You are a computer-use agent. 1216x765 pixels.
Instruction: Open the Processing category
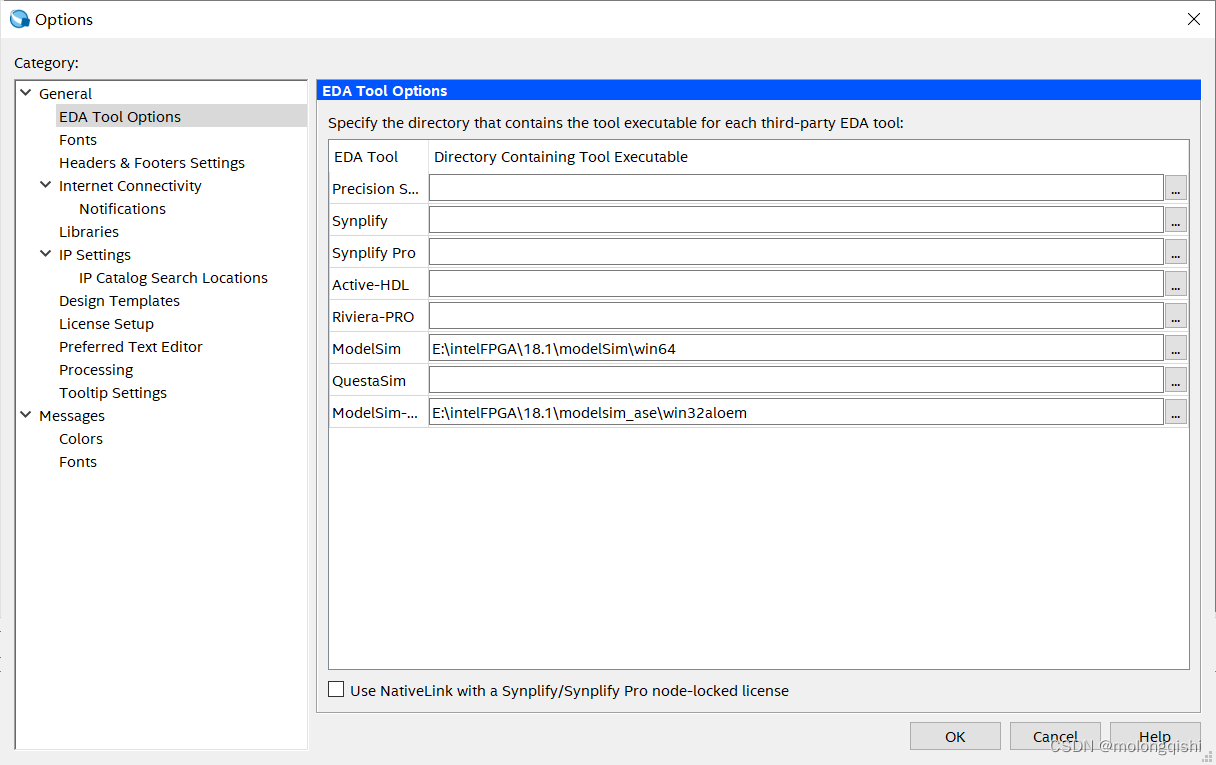[96, 369]
